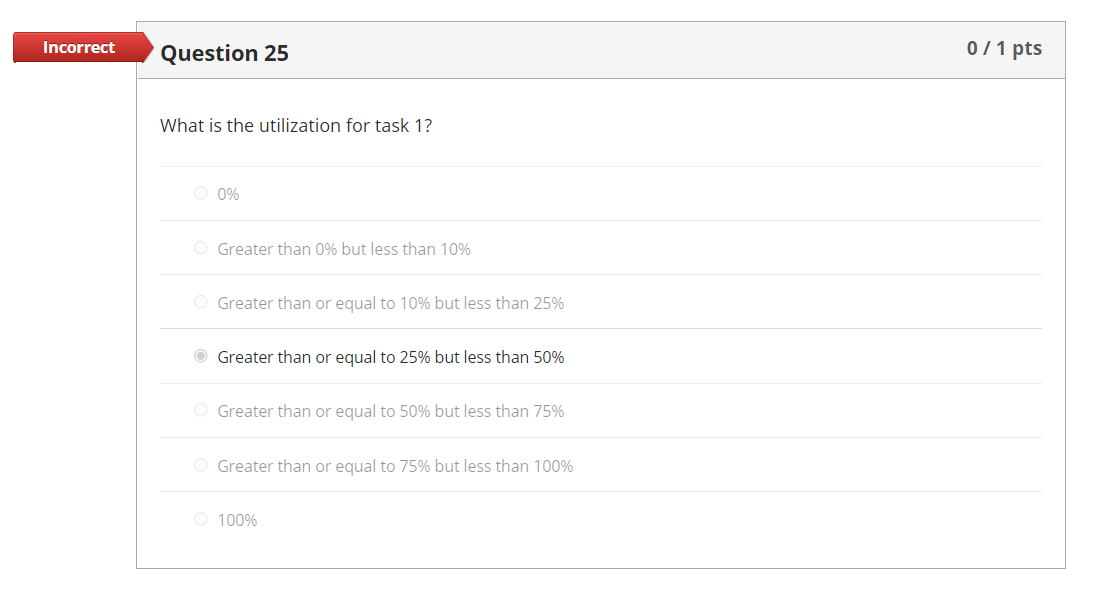Click inside the question answer area
Image resolution: width=1093 pixels, height=589 pixels.
click(600, 300)
